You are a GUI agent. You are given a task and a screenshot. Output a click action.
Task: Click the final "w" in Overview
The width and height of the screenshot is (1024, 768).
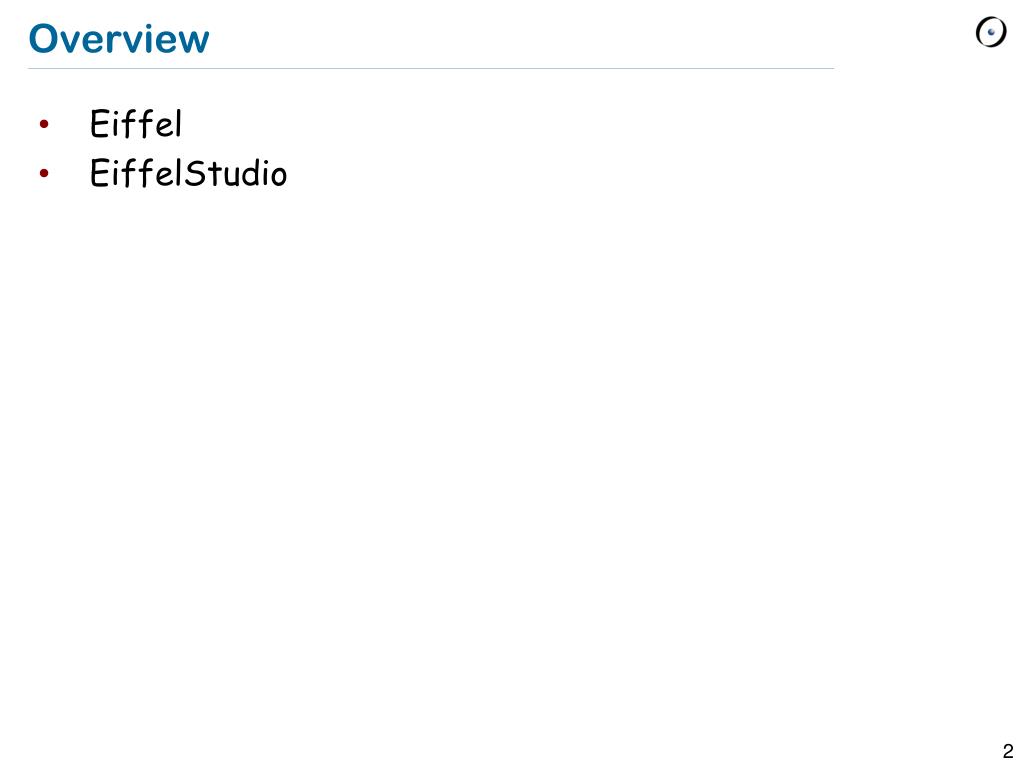[x=194, y=42]
